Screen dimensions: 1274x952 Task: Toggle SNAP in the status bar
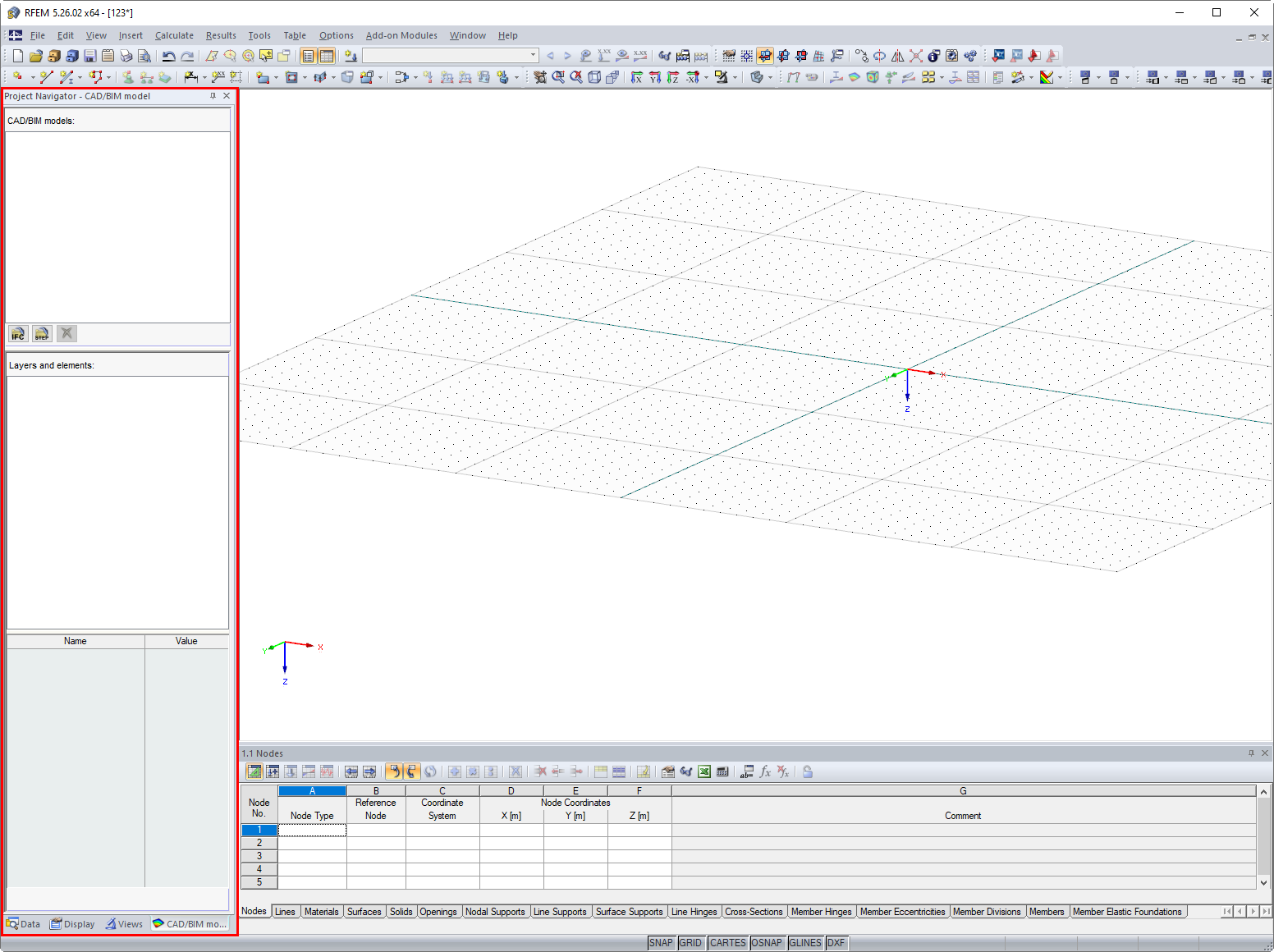point(662,942)
